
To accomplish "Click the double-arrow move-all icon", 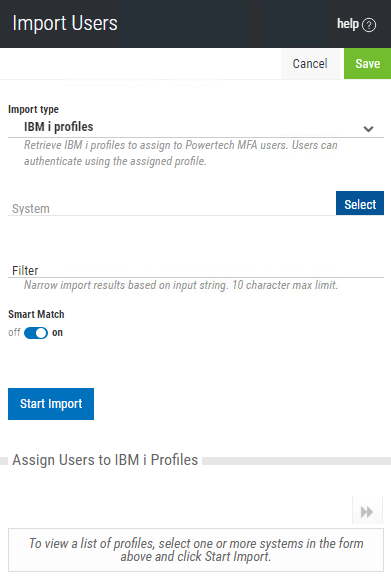I will point(367,512).
